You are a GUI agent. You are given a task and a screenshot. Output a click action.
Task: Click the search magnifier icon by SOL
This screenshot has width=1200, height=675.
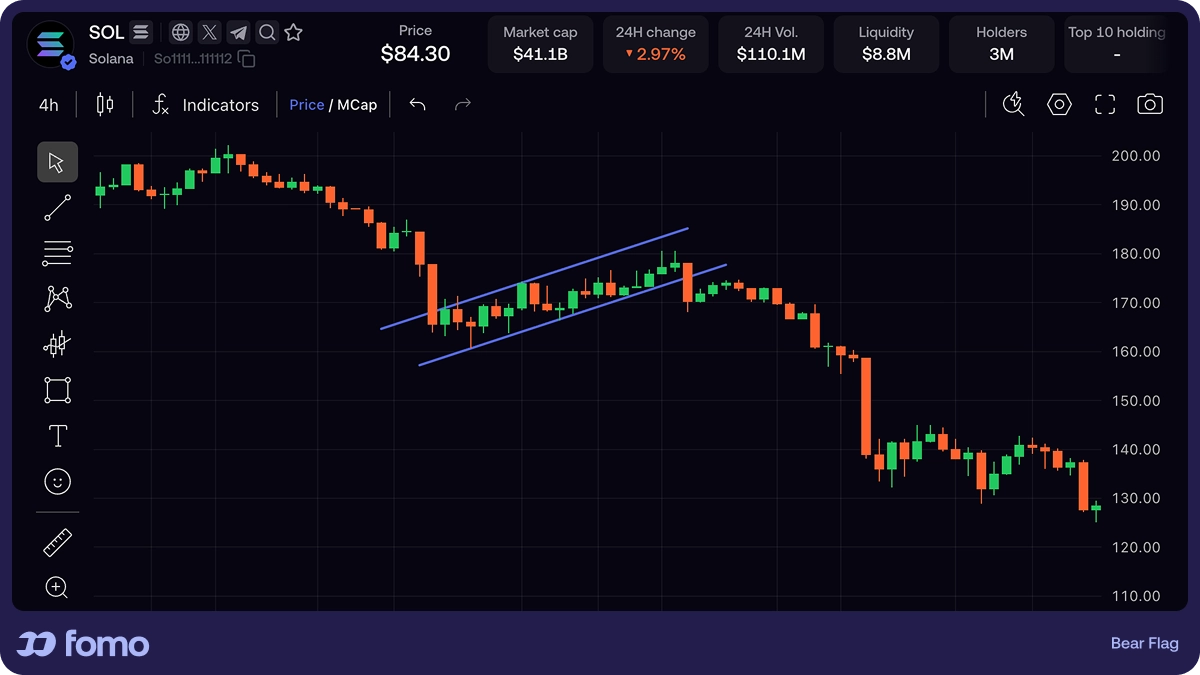click(x=267, y=33)
